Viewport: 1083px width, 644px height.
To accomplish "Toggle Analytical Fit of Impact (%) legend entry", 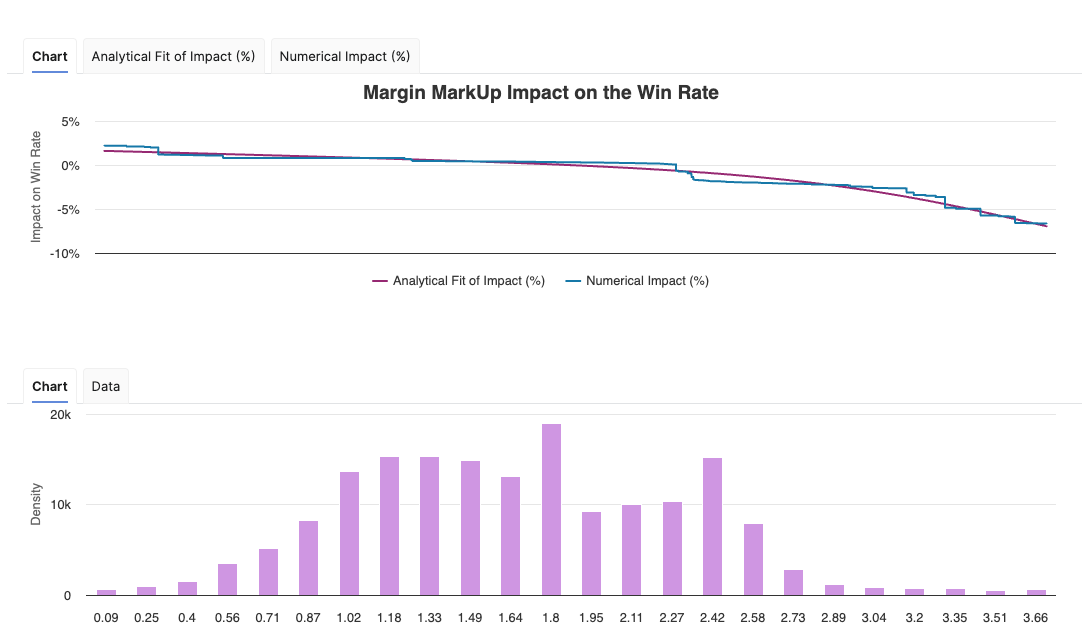I will coord(468,281).
